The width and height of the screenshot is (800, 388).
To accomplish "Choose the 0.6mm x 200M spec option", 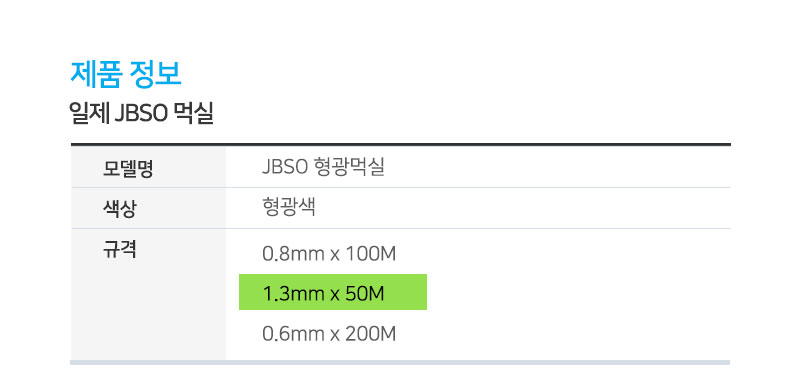I will (329, 334).
